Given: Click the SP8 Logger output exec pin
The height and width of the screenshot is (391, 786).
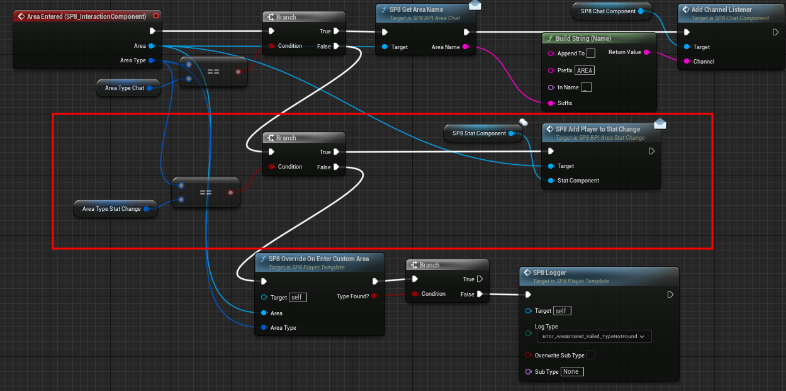Looking at the screenshot, I should [x=670, y=295].
